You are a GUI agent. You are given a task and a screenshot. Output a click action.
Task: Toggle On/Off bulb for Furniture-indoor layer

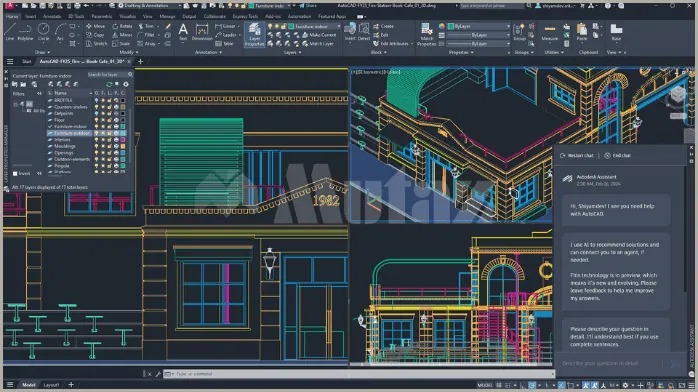pos(96,126)
